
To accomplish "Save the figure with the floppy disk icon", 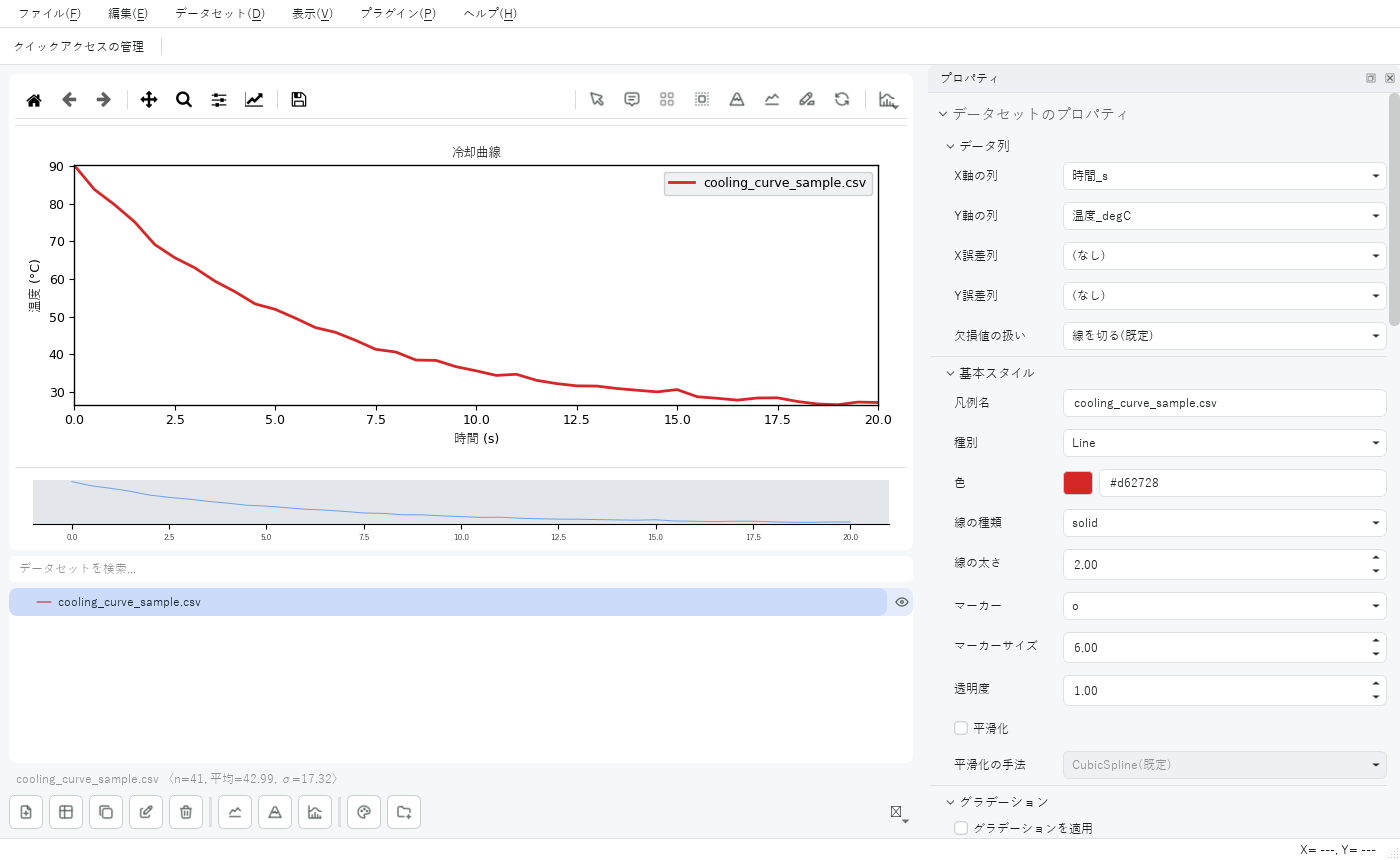I will tap(298, 100).
